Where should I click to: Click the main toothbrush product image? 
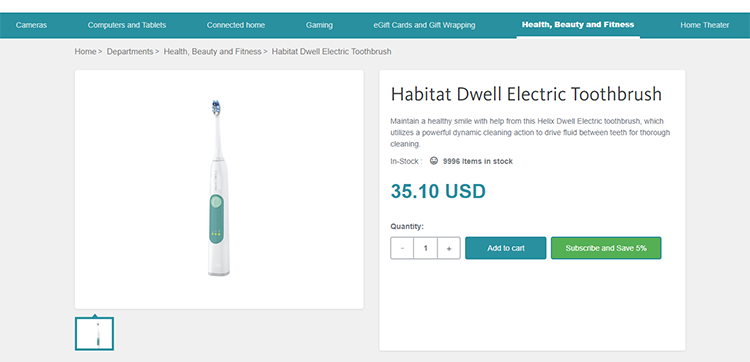[219, 188]
